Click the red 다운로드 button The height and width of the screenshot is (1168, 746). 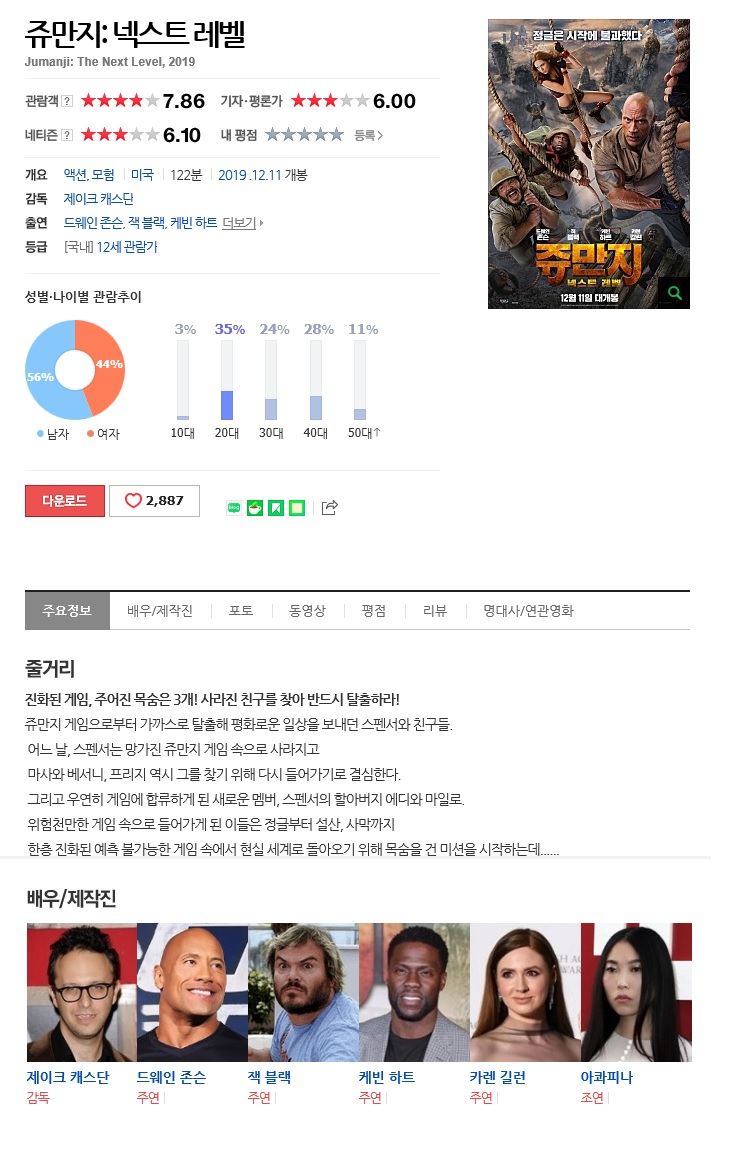(x=65, y=501)
